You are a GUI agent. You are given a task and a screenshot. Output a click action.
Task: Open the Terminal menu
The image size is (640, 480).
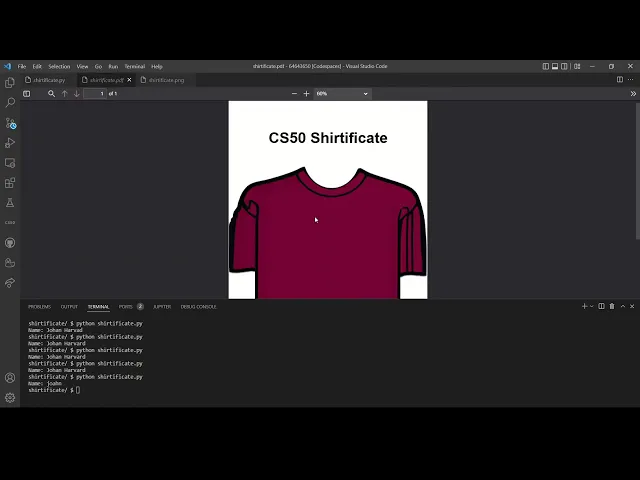tap(135, 66)
